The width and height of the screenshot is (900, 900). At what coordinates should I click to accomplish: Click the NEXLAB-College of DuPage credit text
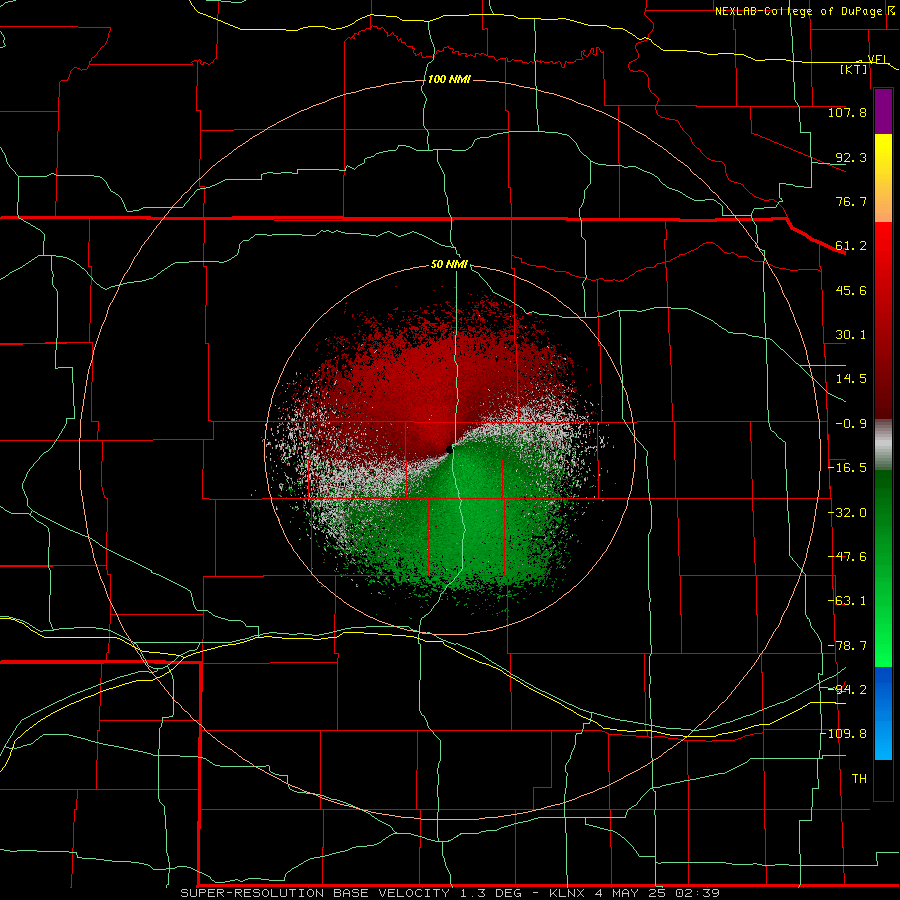click(x=798, y=11)
